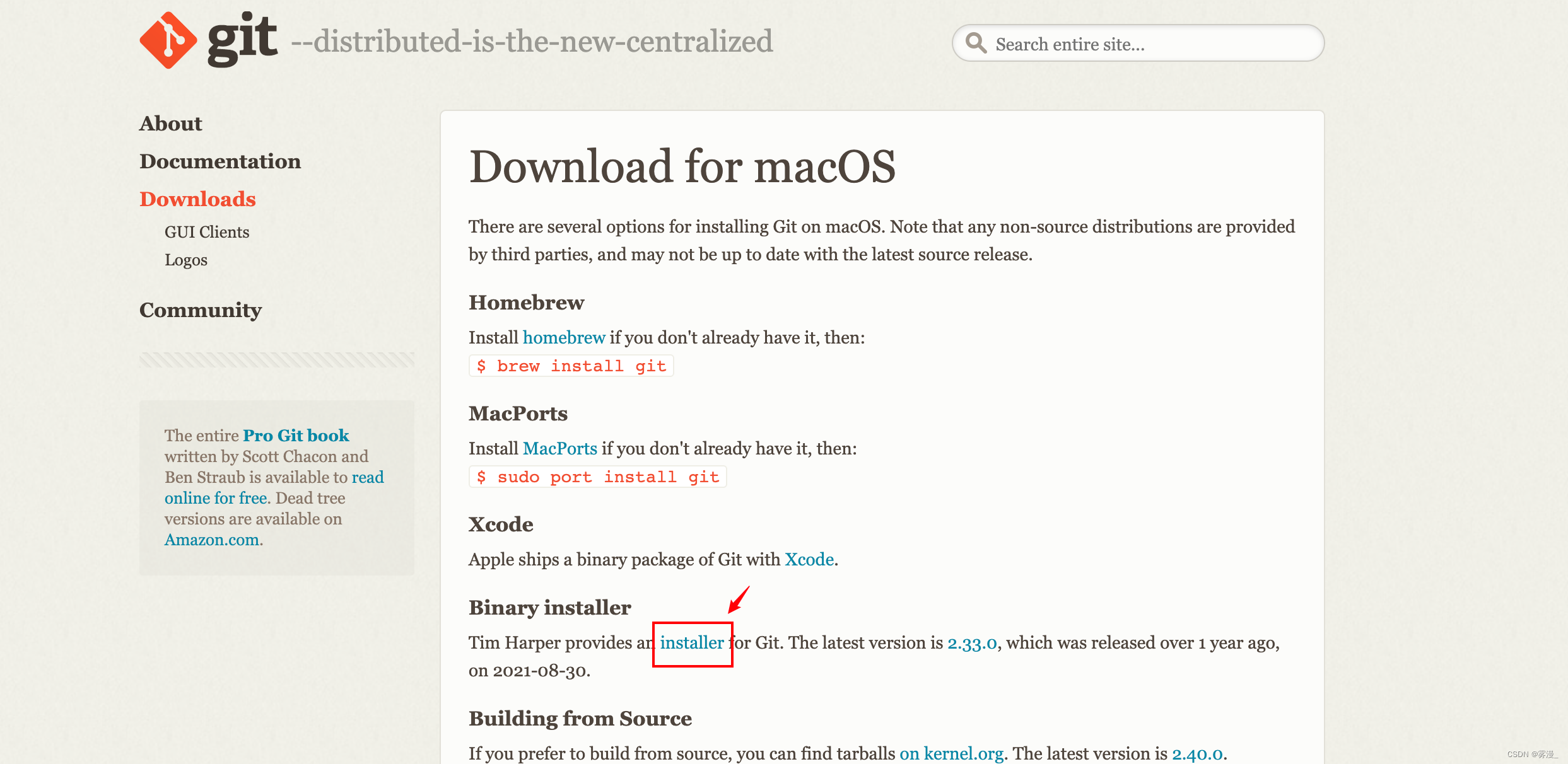Screen dimensions: 1568x764
Task: Open the Documentation section
Action: click(220, 161)
